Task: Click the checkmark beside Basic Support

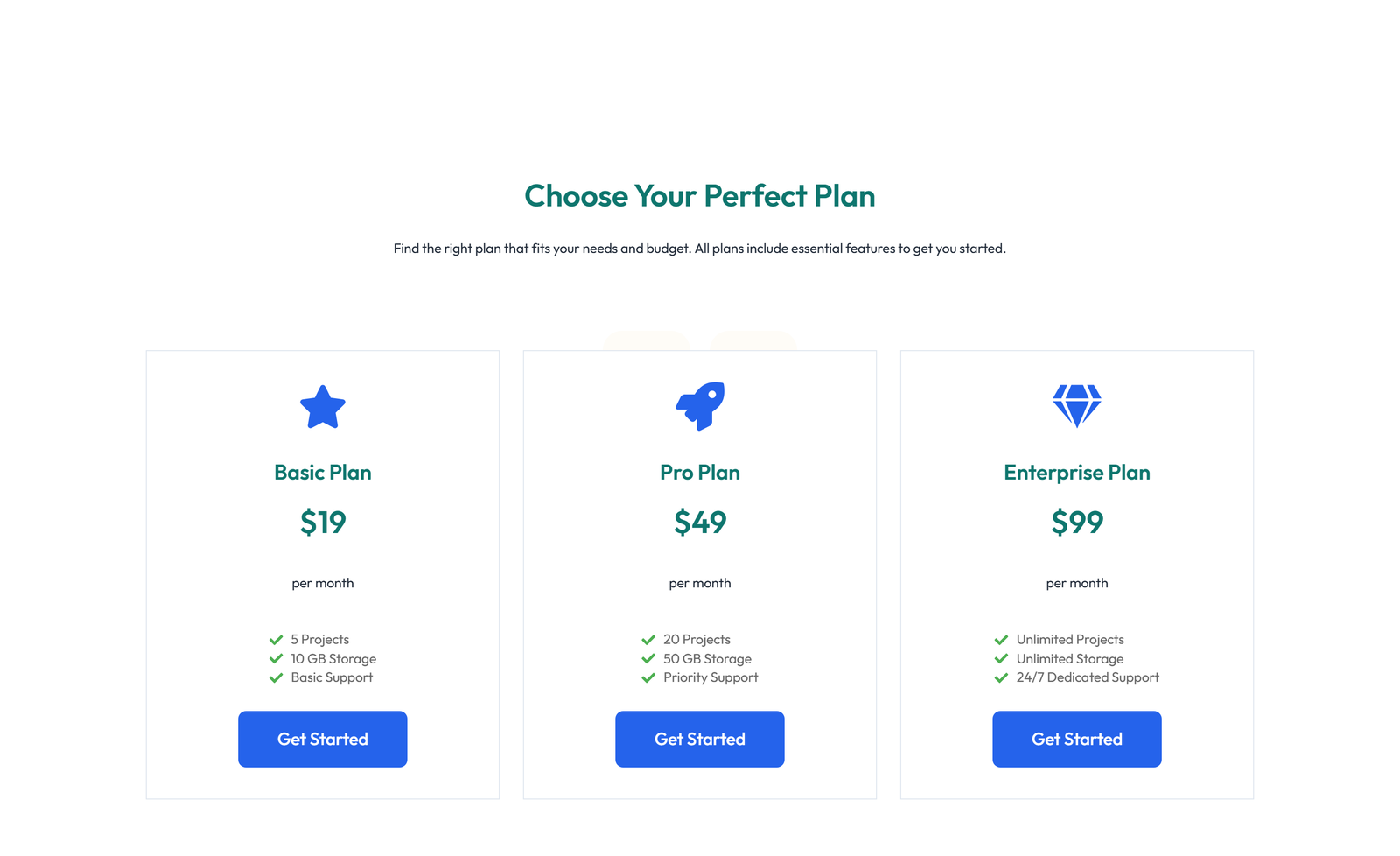Action: click(x=274, y=677)
